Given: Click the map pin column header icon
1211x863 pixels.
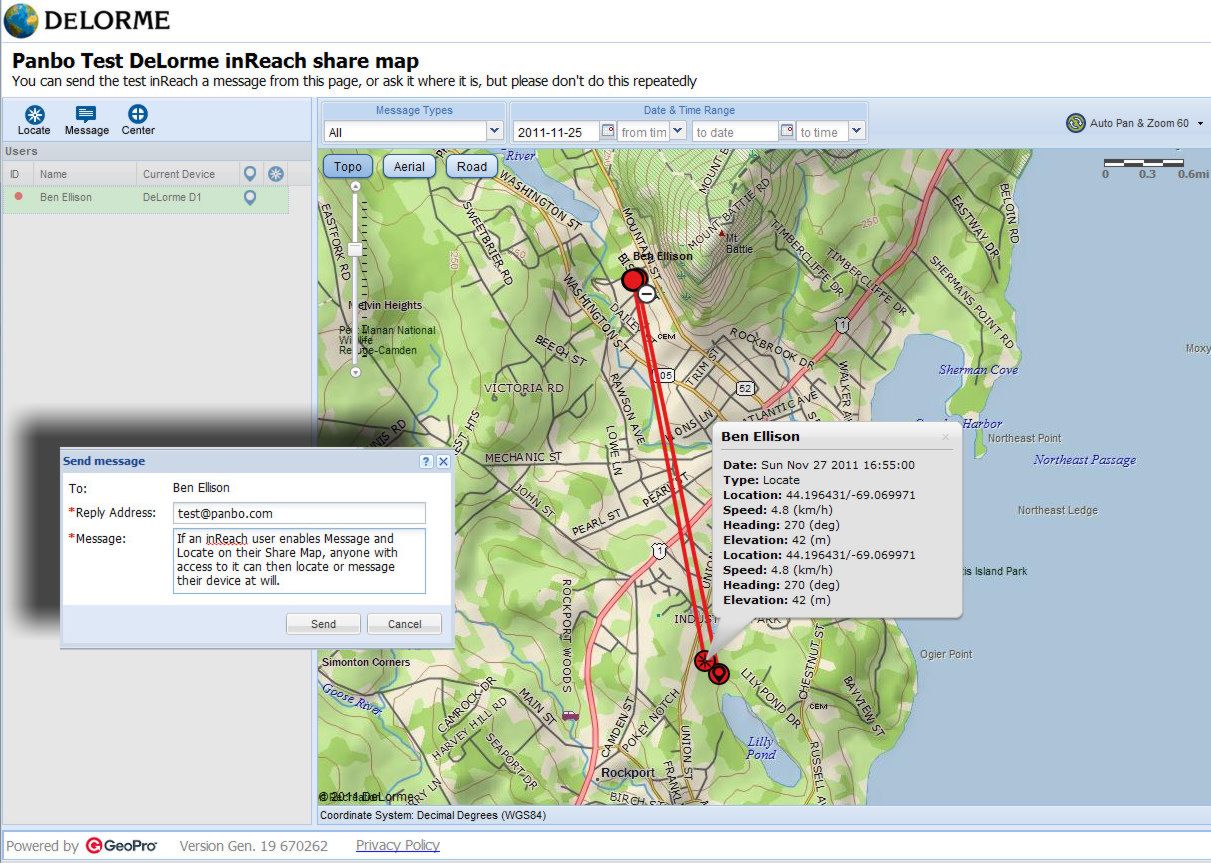Looking at the screenshot, I should tap(250, 174).
